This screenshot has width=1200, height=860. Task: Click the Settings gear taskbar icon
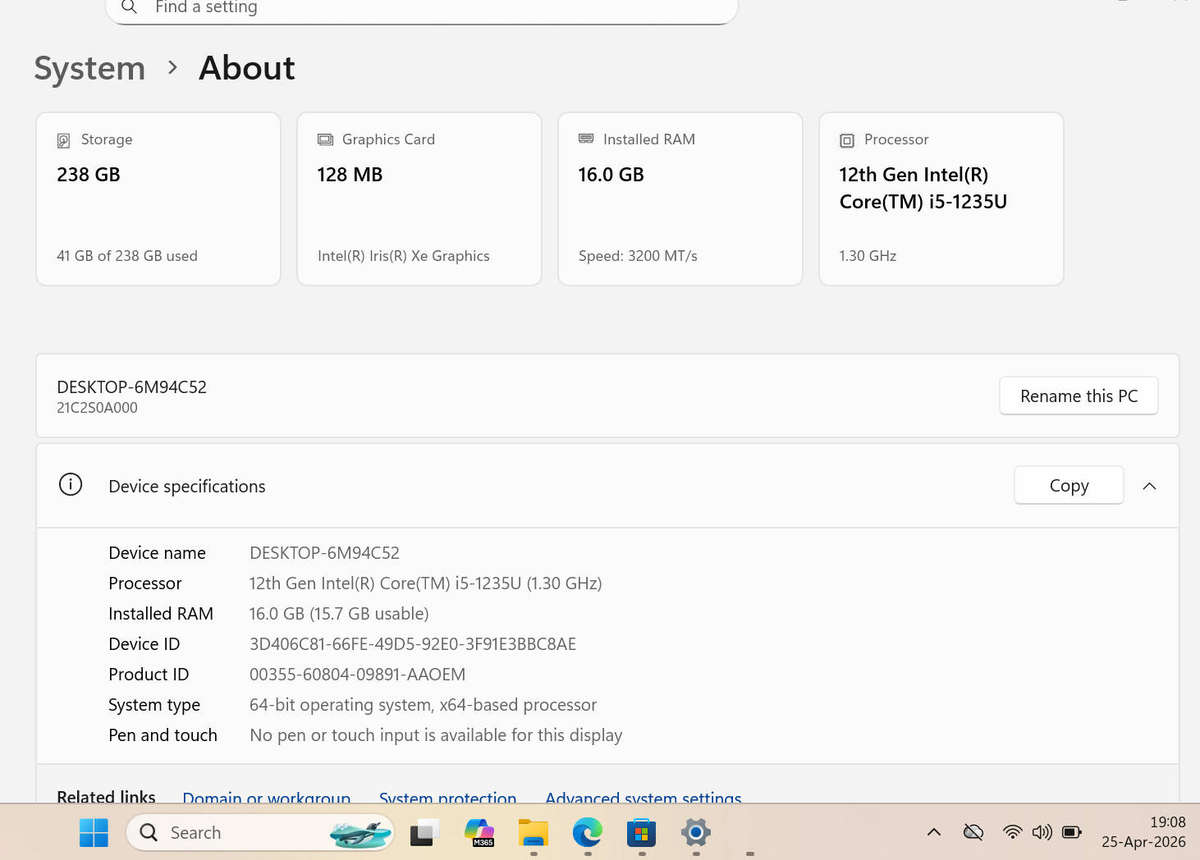click(x=695, y=832)
